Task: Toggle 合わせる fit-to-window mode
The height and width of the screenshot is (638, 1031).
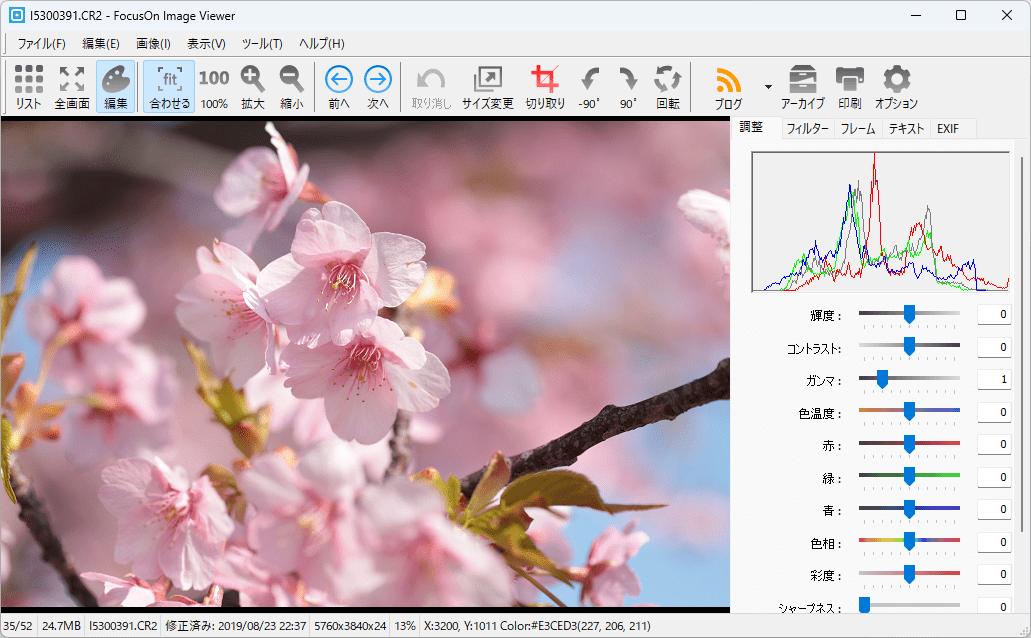Action: (169, 87)
